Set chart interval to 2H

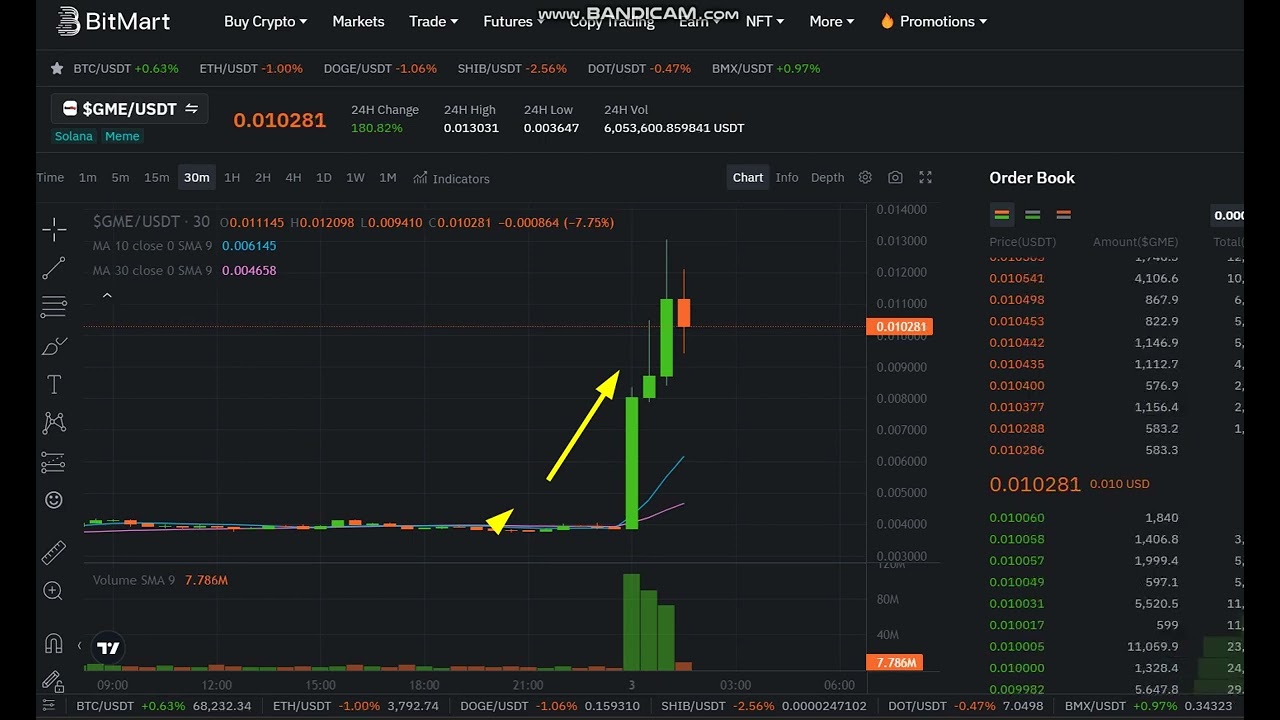coord(263,177)
